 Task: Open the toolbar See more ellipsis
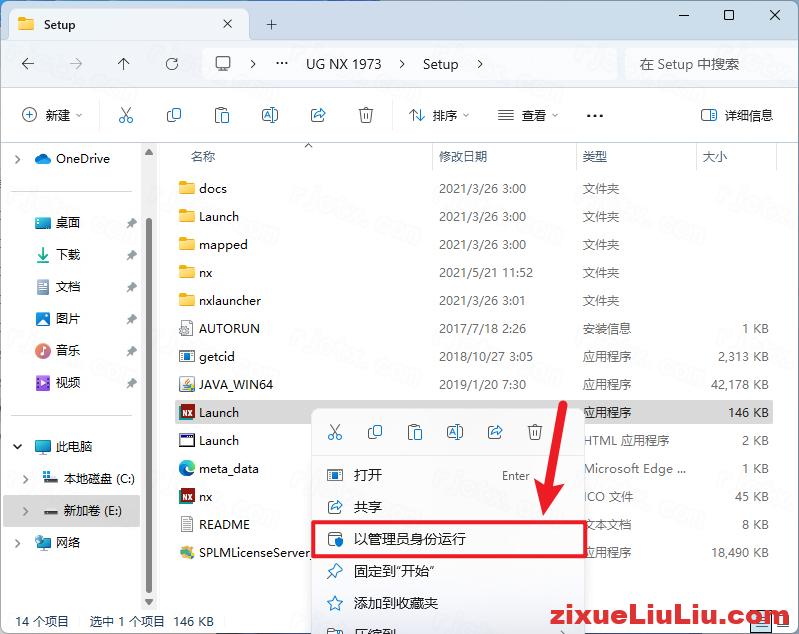[x=595, y=116]
